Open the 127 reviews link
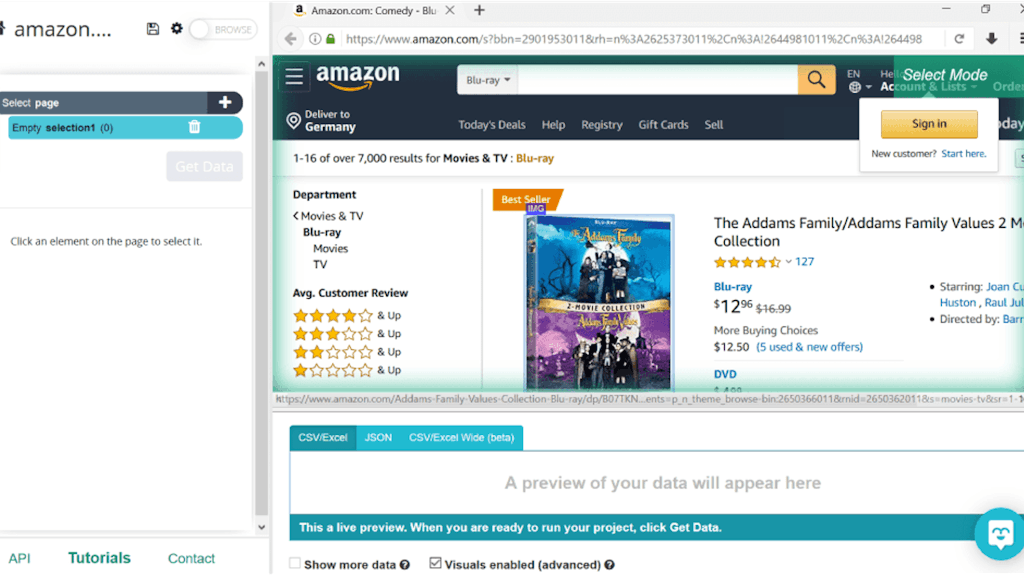This screenshot has width=1024, height=576. pyautogui.click(x=804, y=262)
